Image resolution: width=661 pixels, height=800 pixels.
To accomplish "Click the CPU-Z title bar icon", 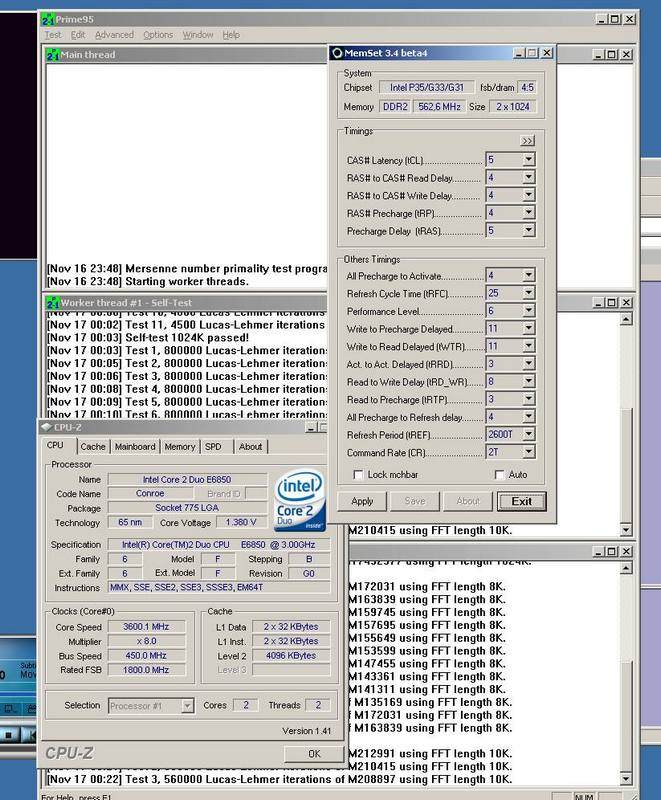I will (46, 427).
